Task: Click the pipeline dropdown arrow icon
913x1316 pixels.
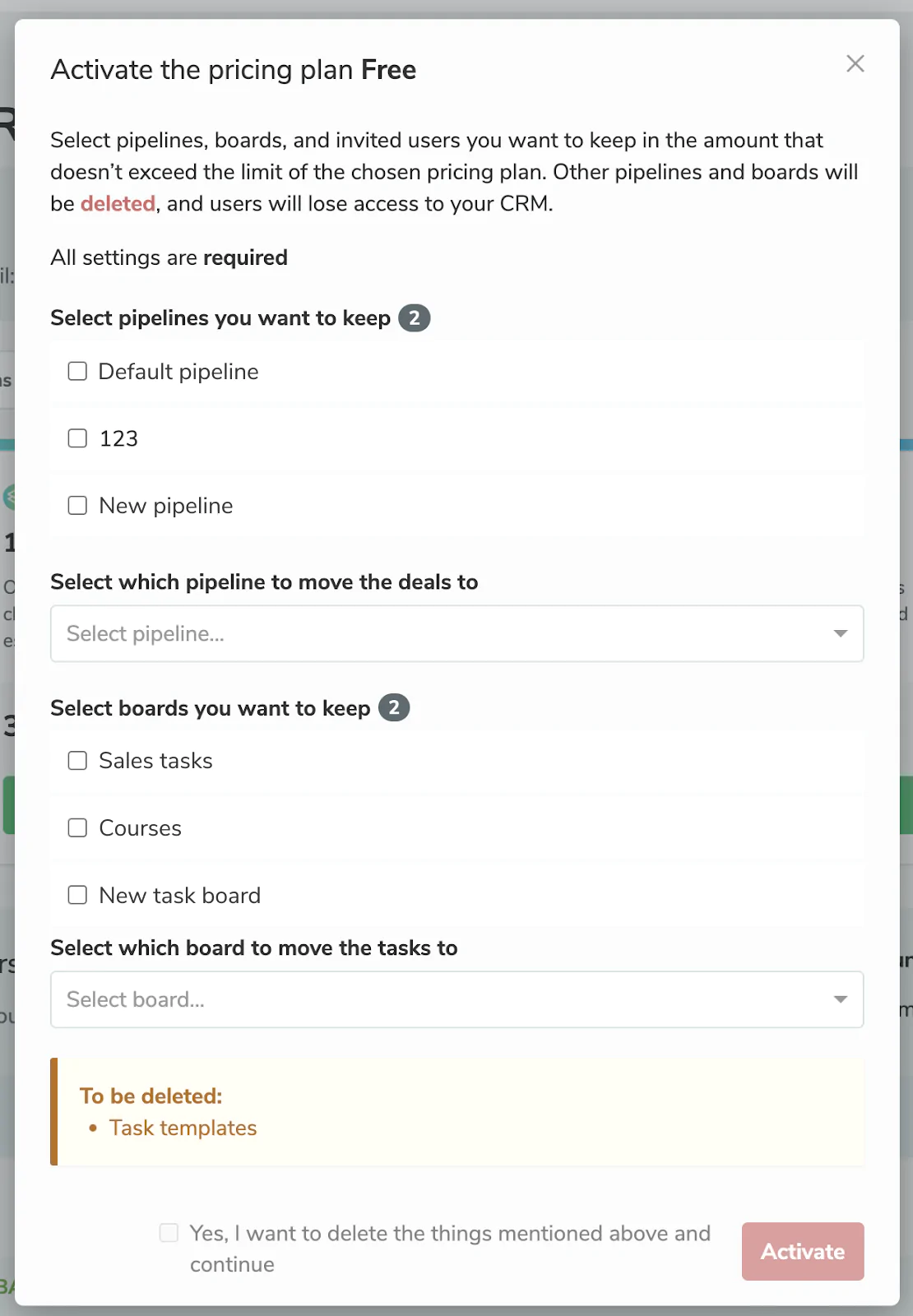Action: pyautogui.click(x=841, y=633)
